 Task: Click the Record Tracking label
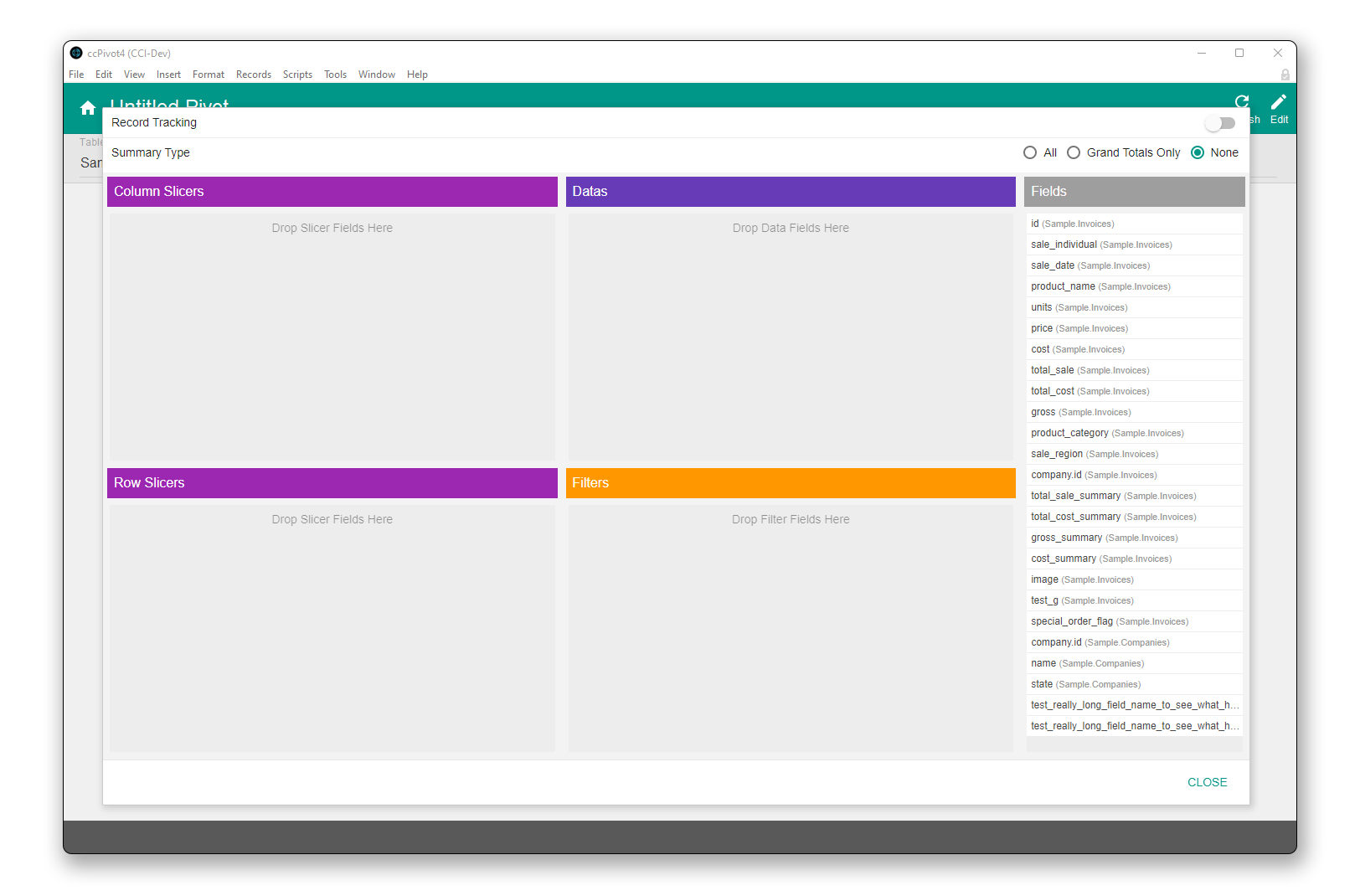(x=154, y=122)
